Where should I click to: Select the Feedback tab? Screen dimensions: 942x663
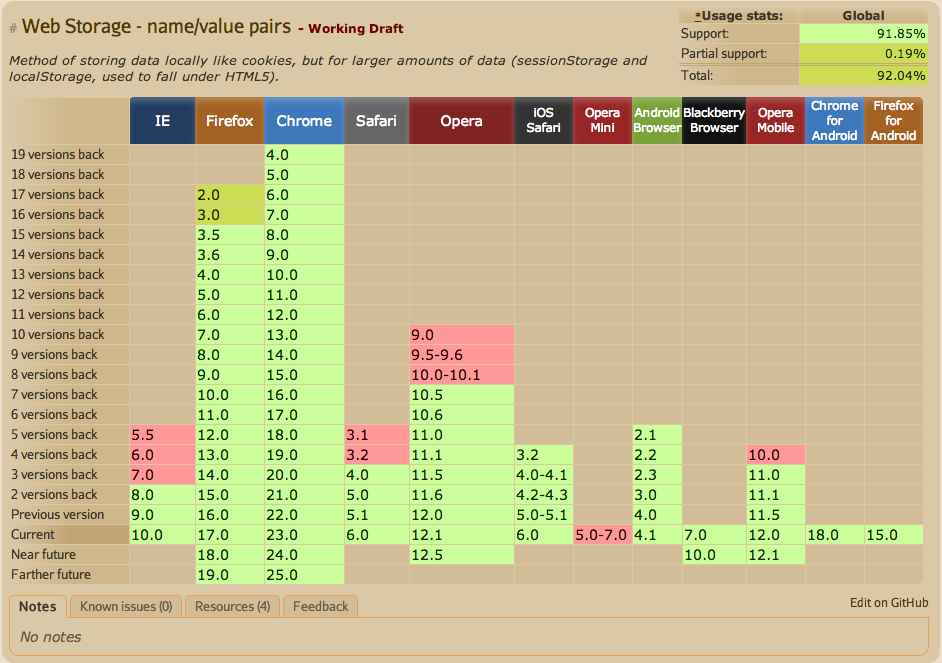pyautogui.click(x=320, y=606)
